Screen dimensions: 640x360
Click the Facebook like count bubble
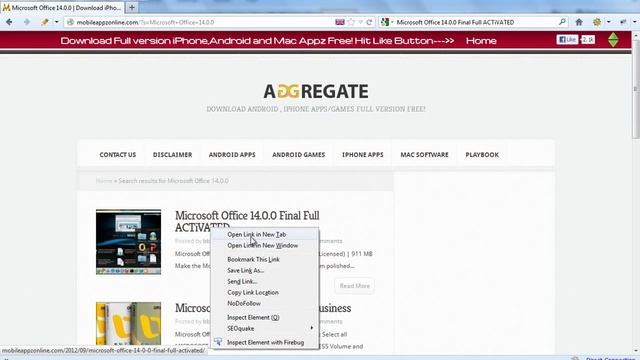588,40
